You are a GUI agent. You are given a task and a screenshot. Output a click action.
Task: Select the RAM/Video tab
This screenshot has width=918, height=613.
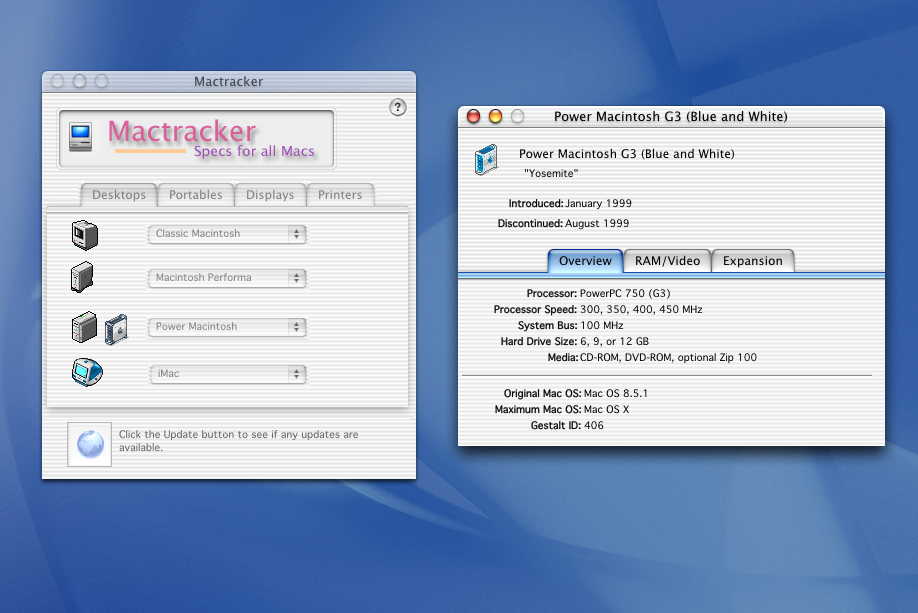(x=667, y=261)
